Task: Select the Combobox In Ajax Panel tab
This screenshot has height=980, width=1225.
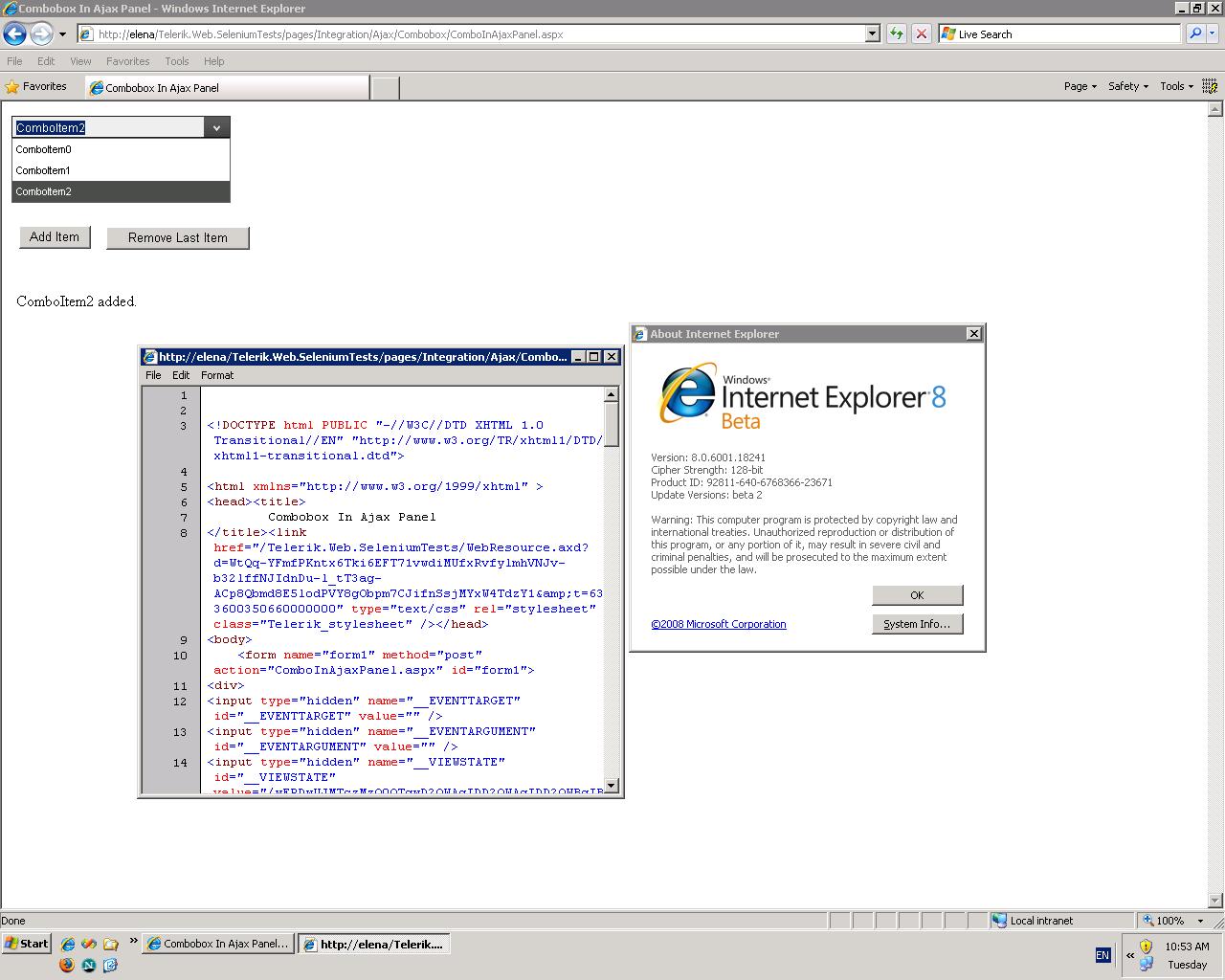Action: [x=227, y=87]
